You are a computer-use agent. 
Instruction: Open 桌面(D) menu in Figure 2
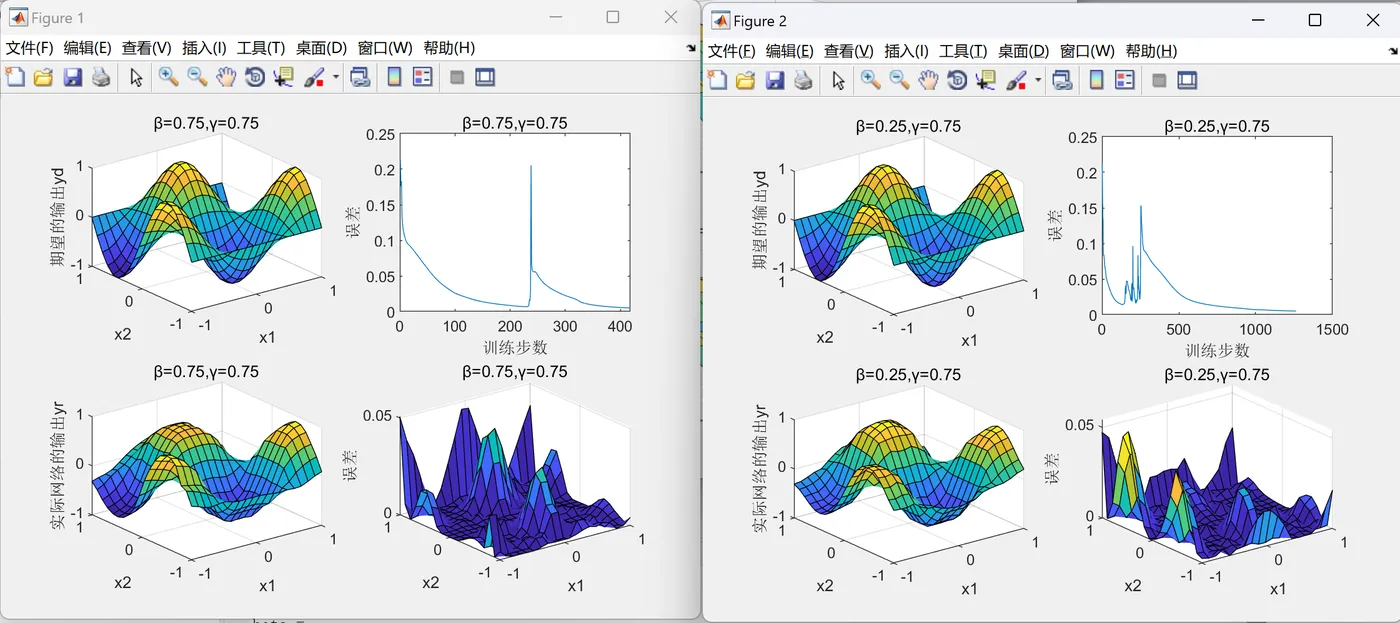tap(1023, 51)
